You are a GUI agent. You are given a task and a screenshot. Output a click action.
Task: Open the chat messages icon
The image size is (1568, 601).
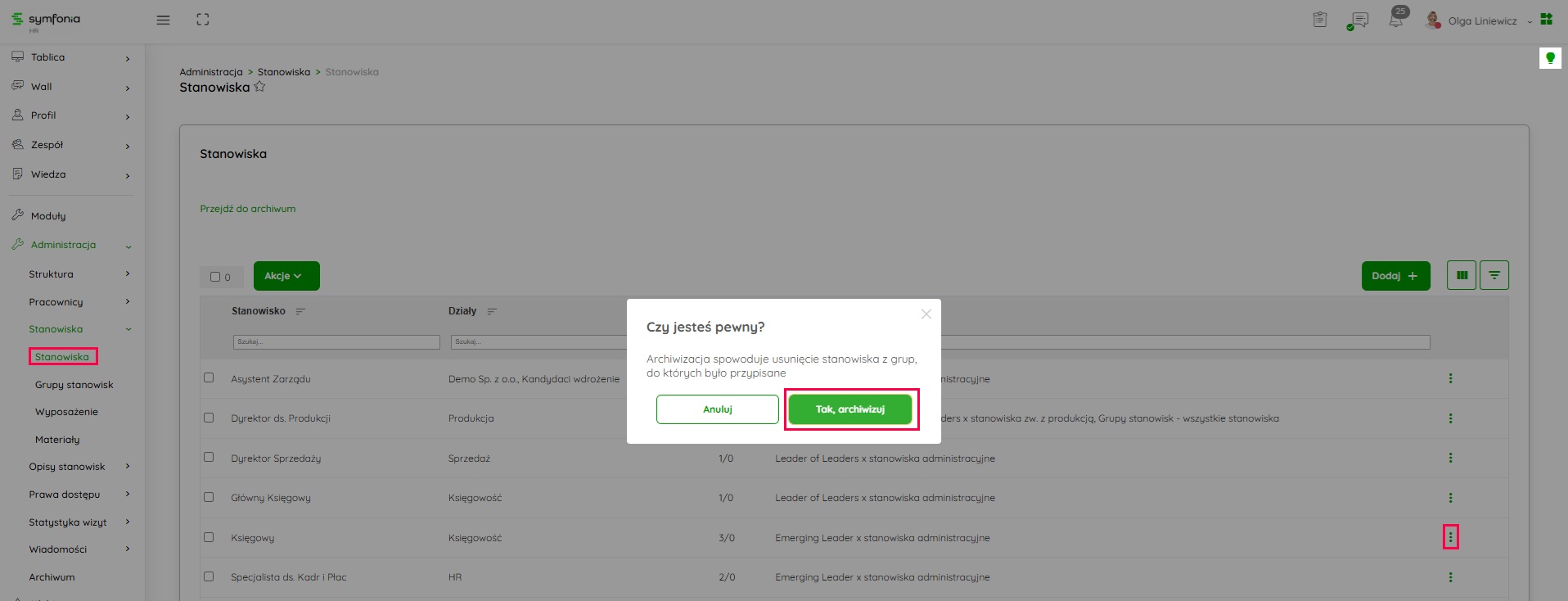click(x=1359, y=20)
